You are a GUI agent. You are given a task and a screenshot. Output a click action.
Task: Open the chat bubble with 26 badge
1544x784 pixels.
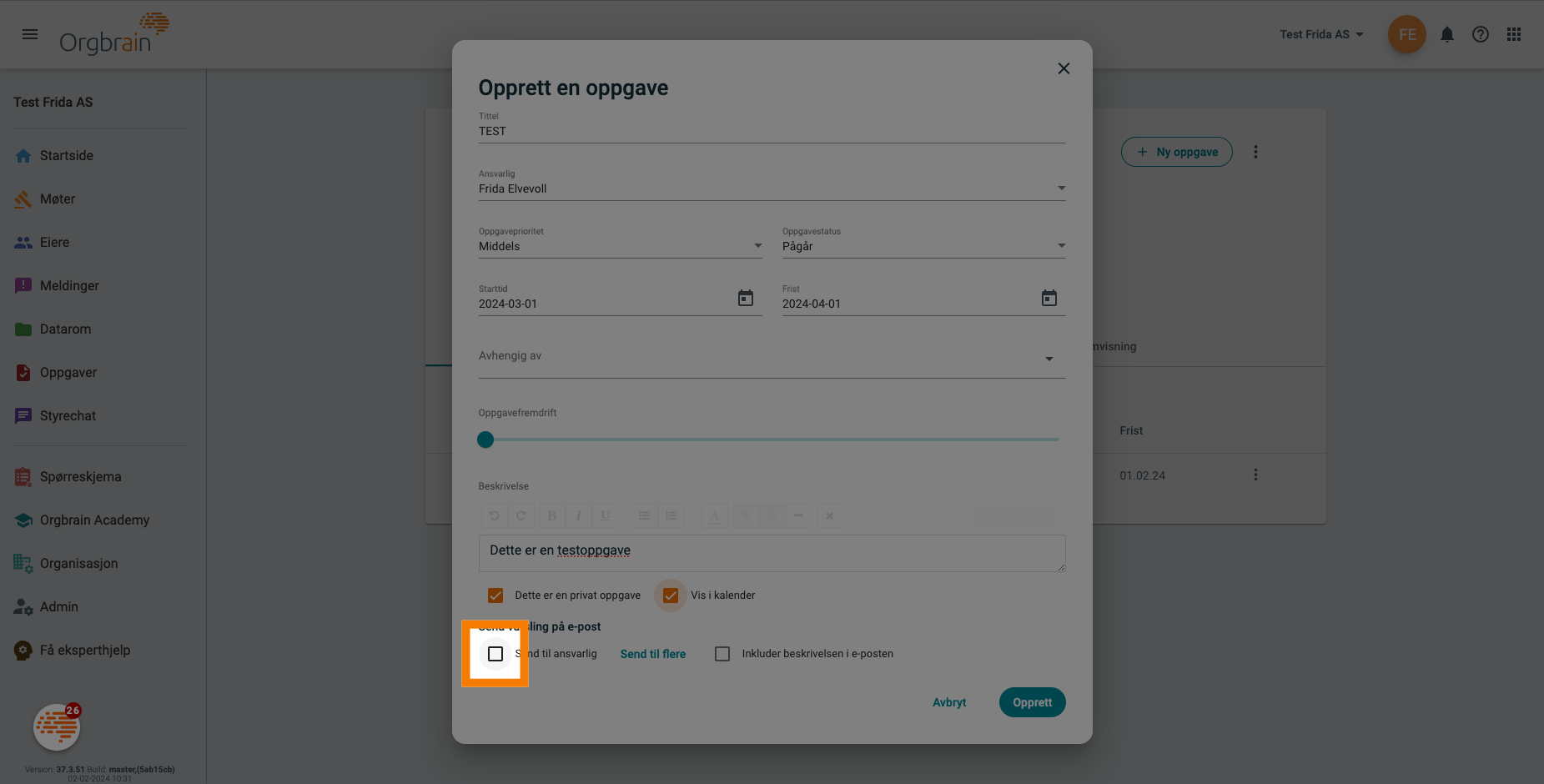coord(57,727)
